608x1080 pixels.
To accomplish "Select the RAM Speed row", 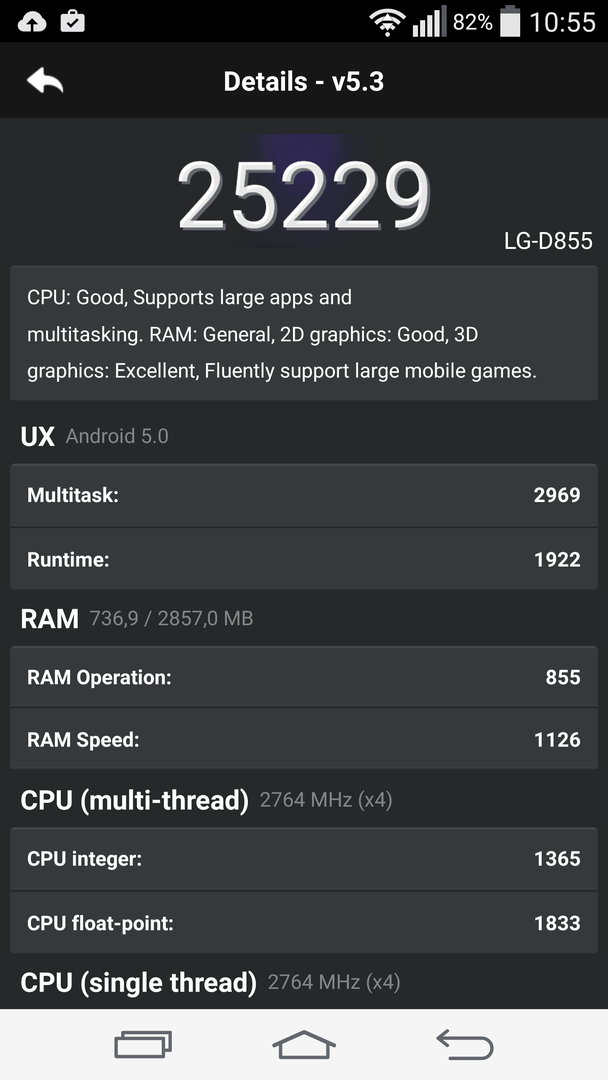I will pyautogui.click(x=304, y=739).
